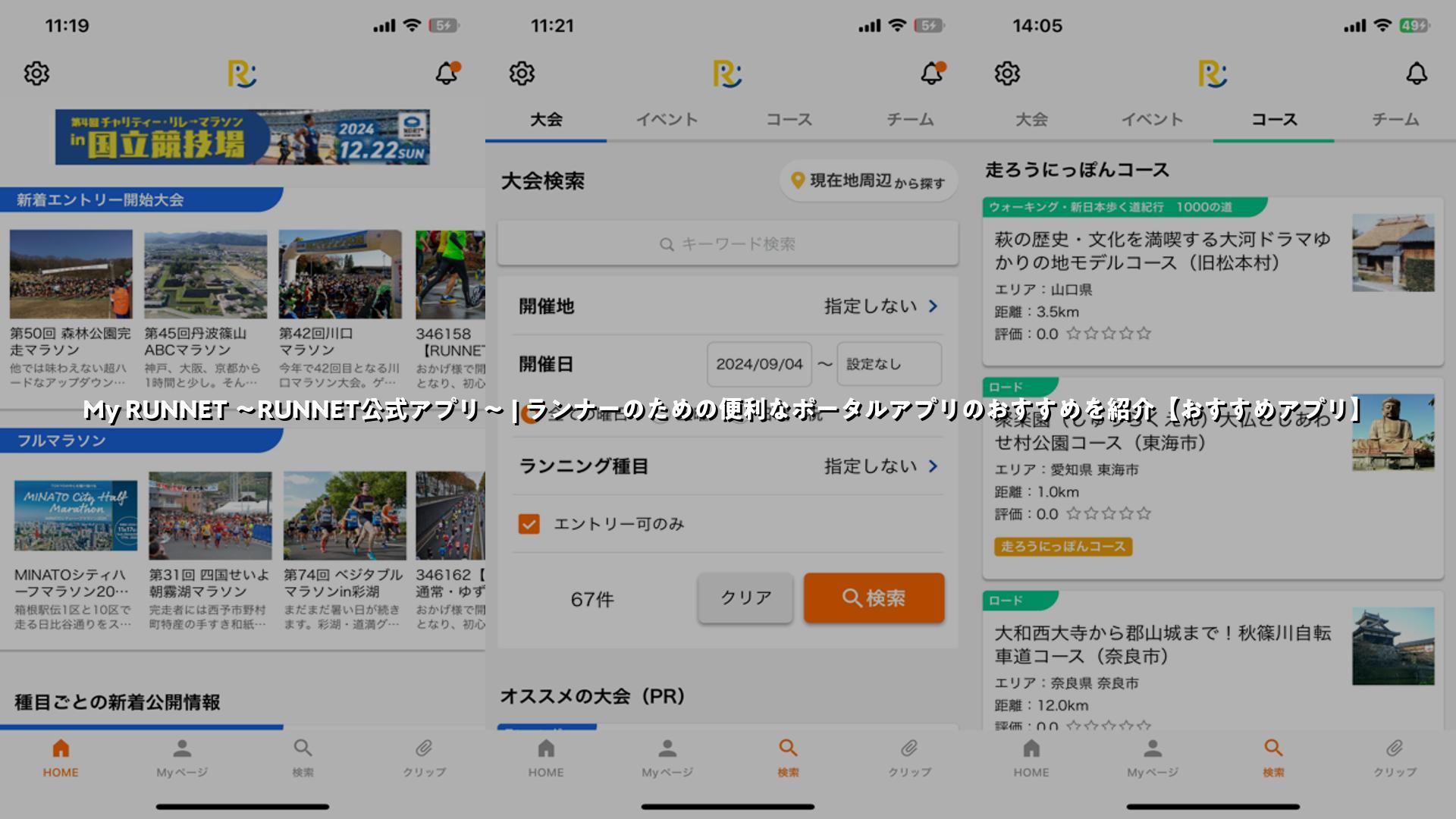This screenshot has width=1456, height=819.
Task: Open 第50回 森林公園完走マラソン thumbnail
Action: (x=71, y=275)
